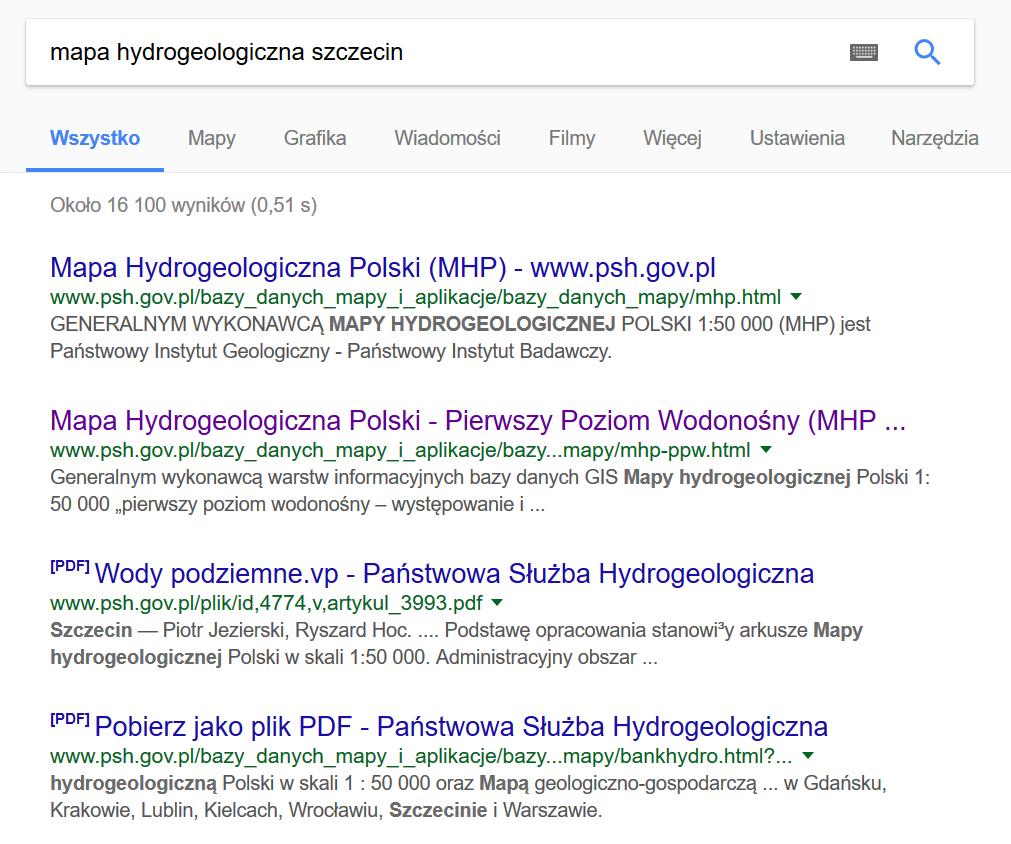Open Pobierz jako plik PDF result
1011x844 pixels.
pos(461,727)
